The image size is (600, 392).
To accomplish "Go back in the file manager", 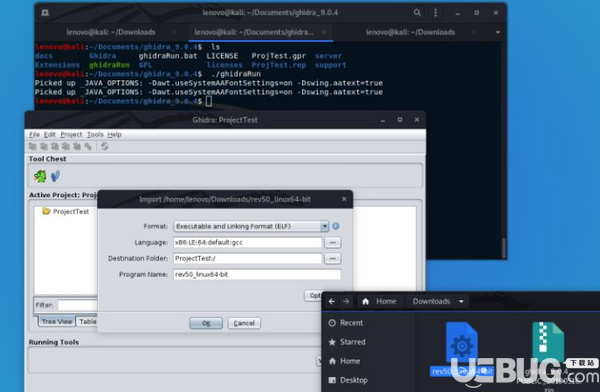I will pos(332,302).
